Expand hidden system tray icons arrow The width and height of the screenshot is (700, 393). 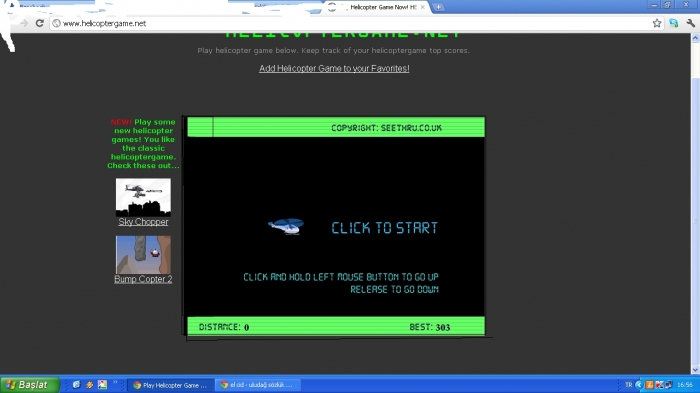638,385
